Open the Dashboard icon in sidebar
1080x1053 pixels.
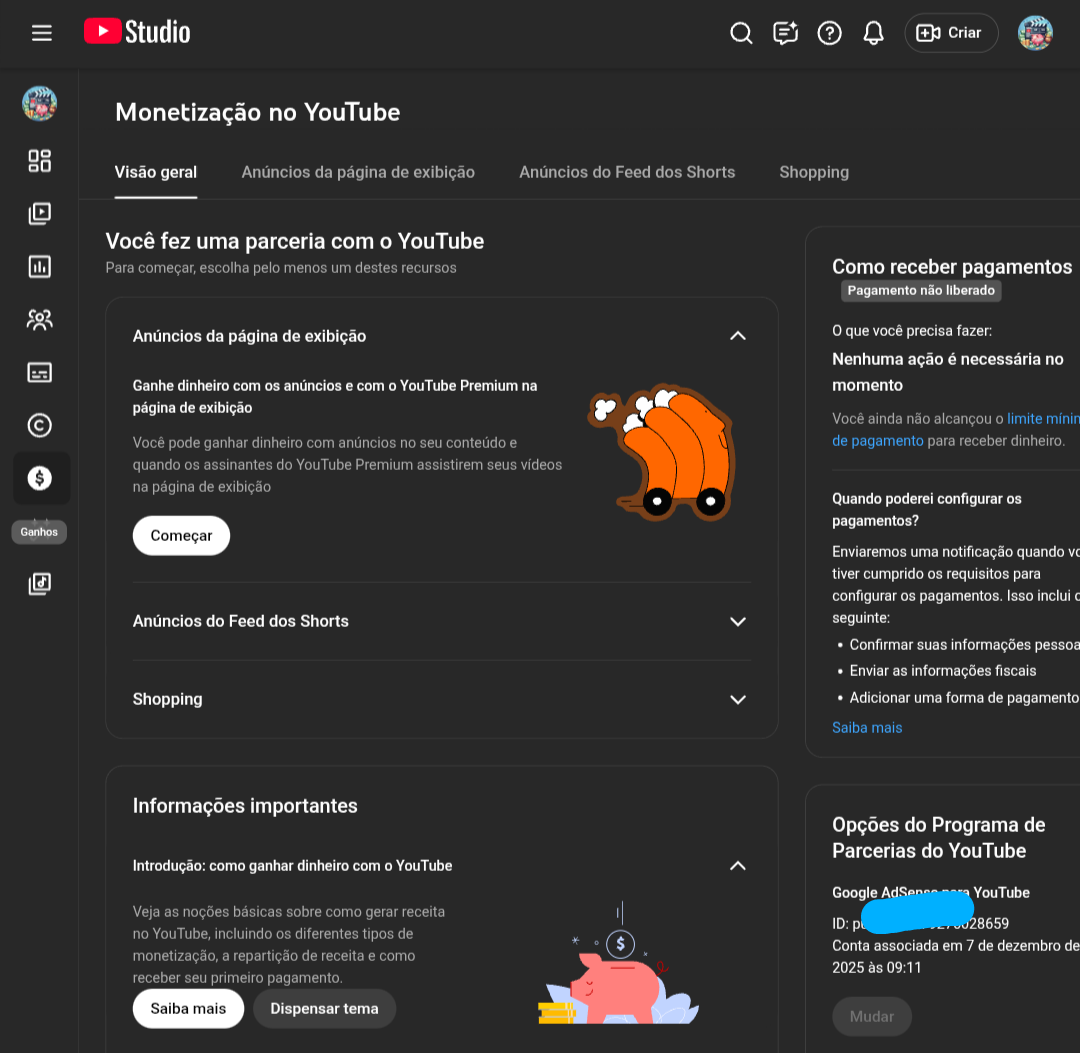(40, 161)
